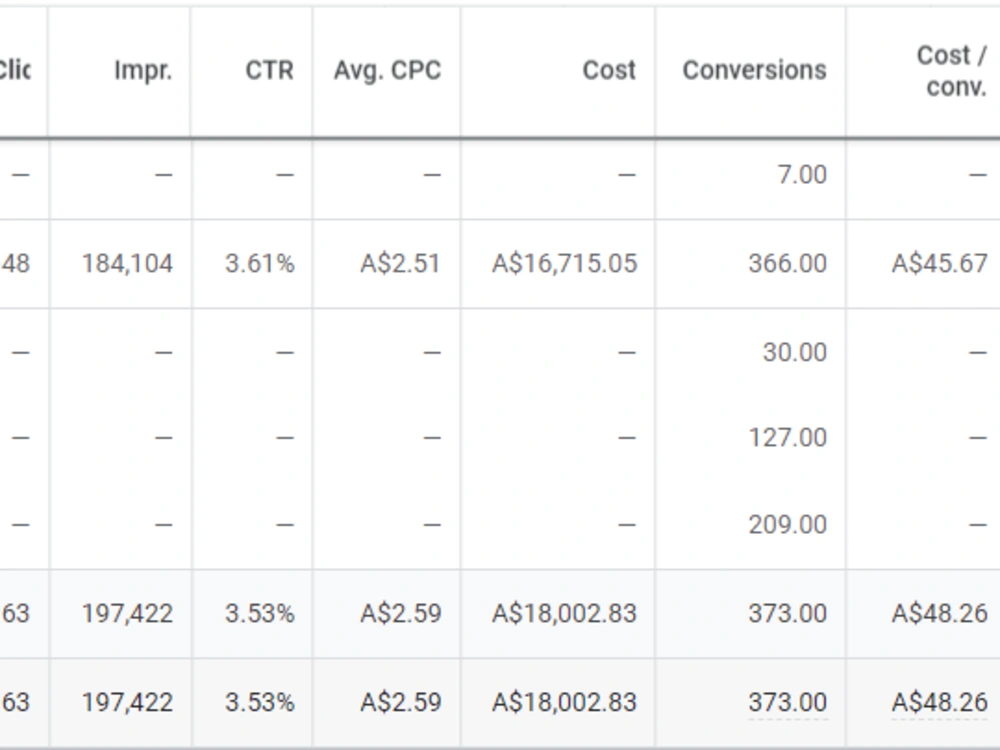Click the 184,104 impressions cell
The image size is (1000, 750).
point(128,263)
